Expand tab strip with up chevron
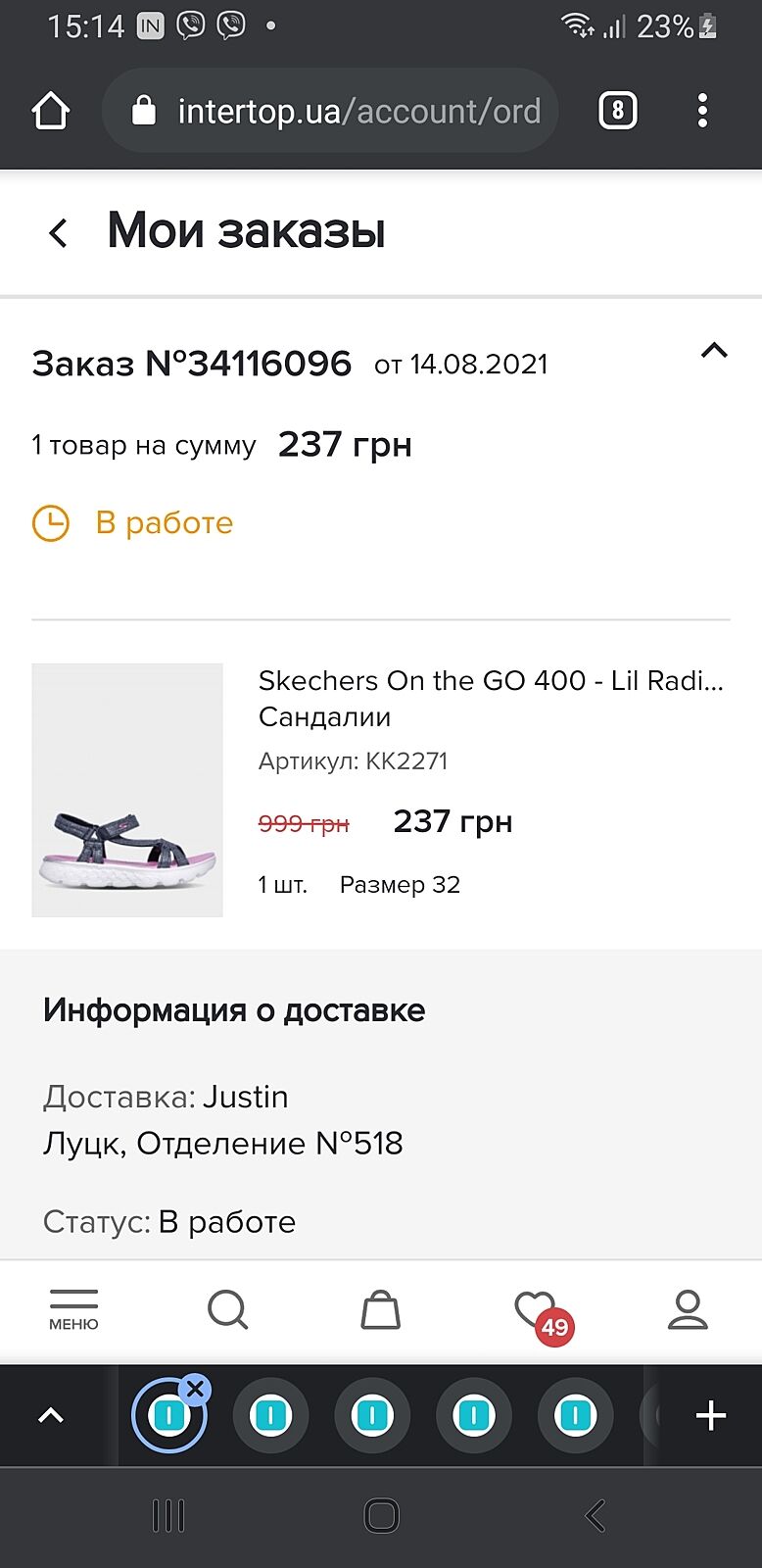This screenshot has height=1568, width=762. tap(51, 1415)
